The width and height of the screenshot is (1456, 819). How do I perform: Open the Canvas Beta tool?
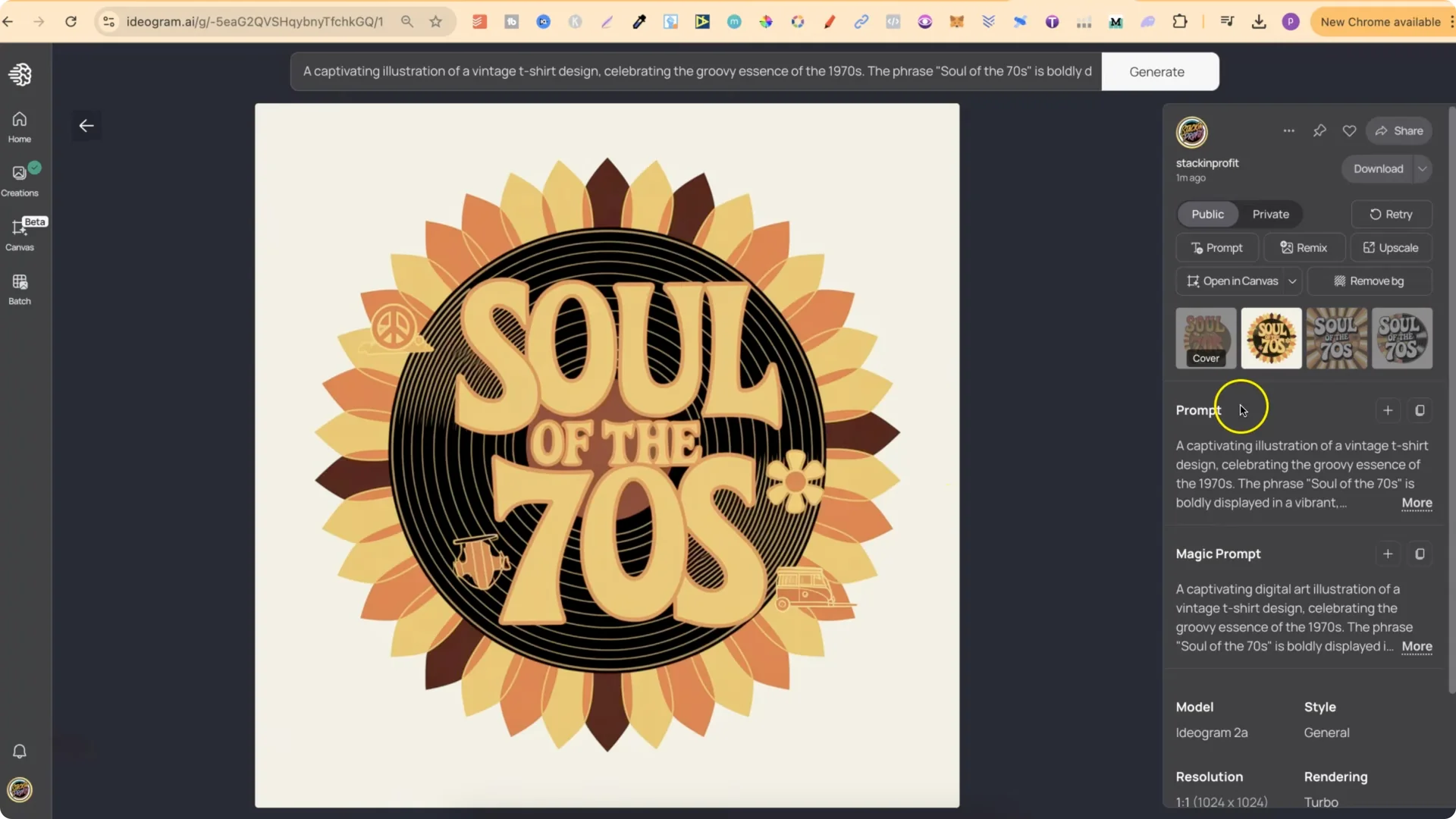pyautogui.click(x=19, y=235)
